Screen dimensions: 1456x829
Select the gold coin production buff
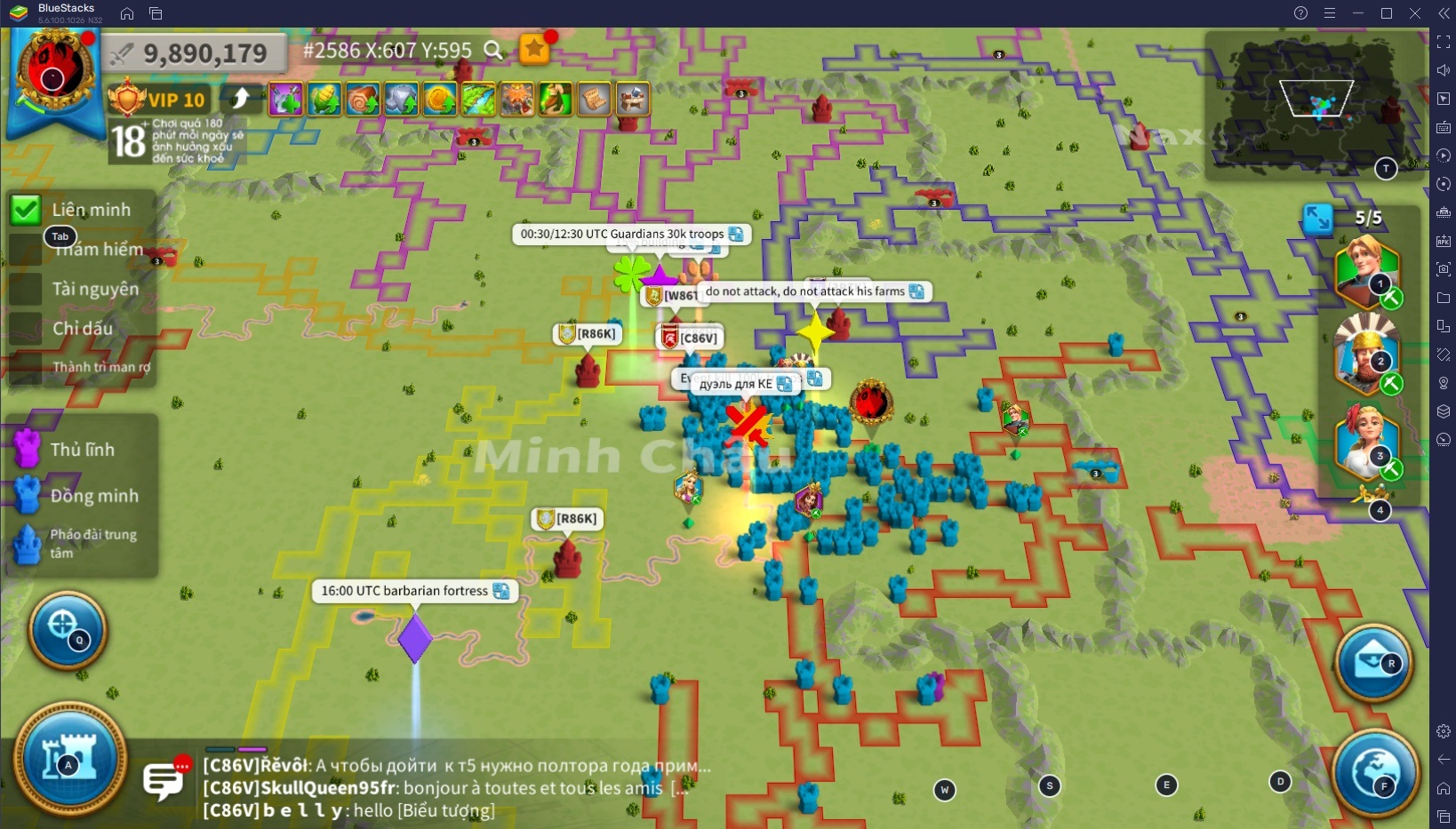[x=439, y=100]
